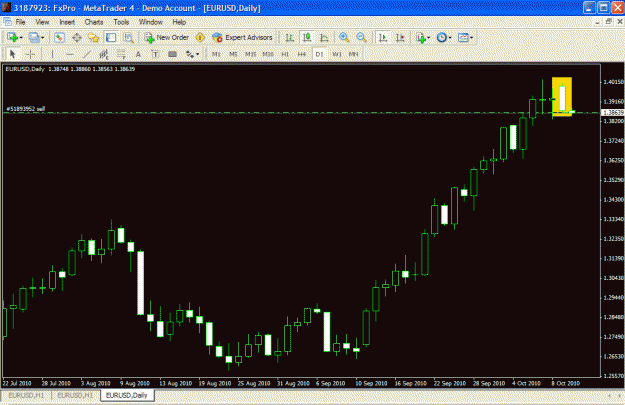Toggle the Terminal window icon
This screenshot has width=625, height=405.
(x=111, y=37)
